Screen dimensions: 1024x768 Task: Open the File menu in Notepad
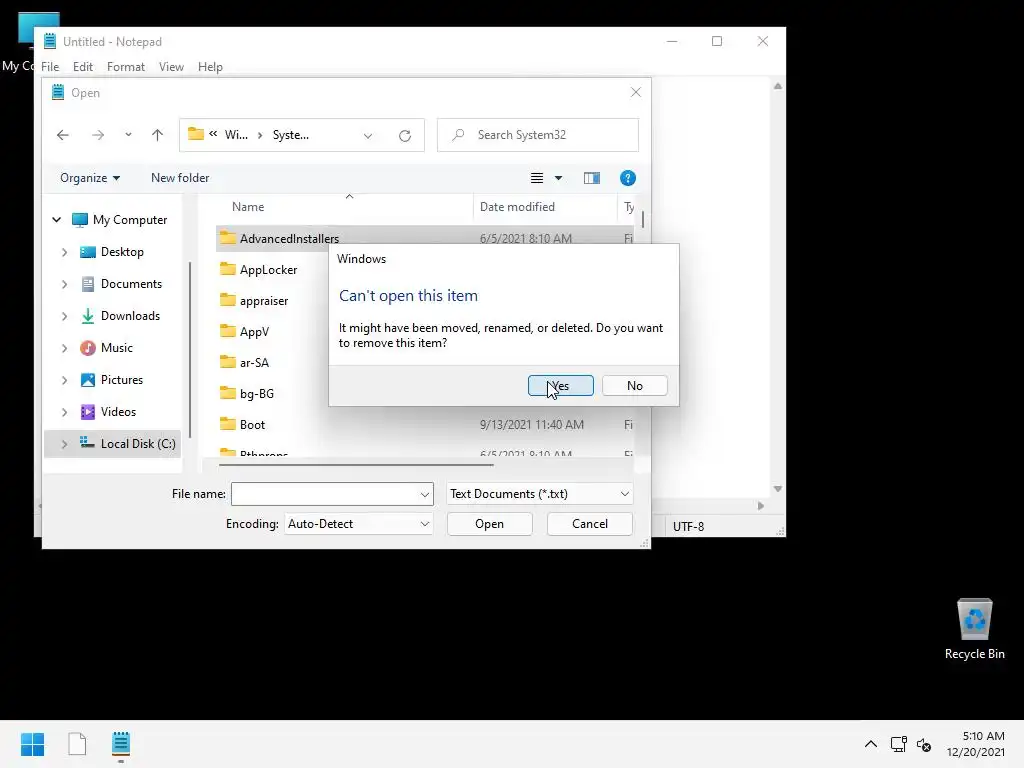(x=50, y=67)
